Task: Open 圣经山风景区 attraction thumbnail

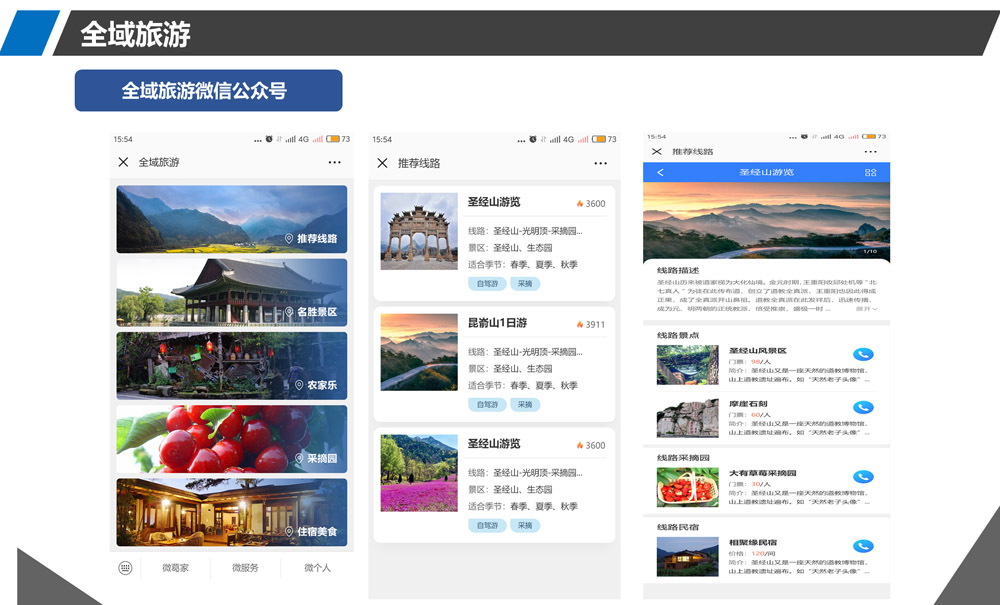Action: (x=688, y=365)
